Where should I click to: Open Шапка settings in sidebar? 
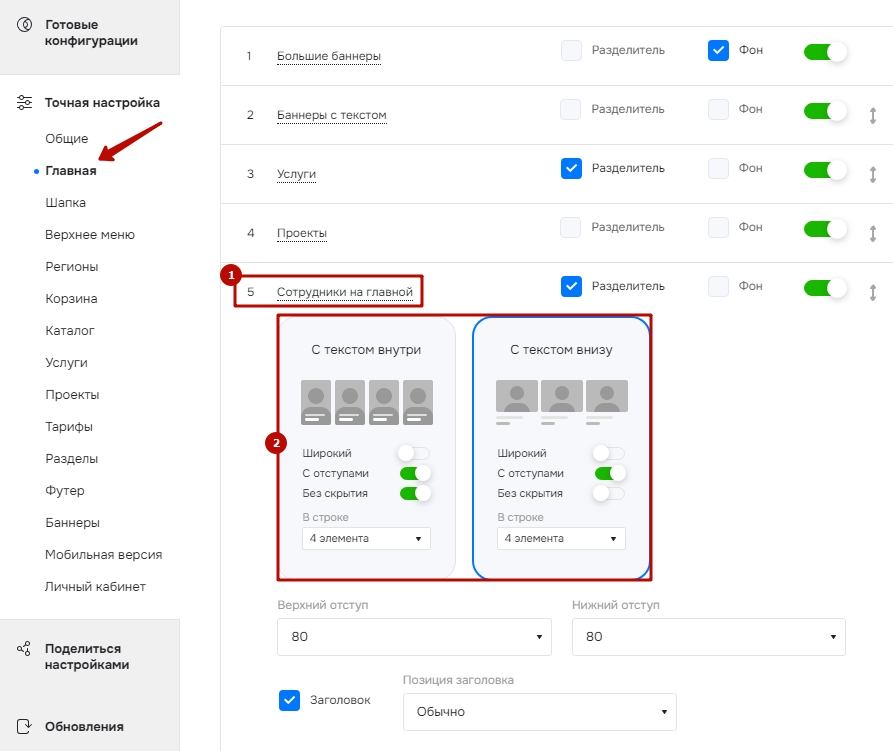coord(65,203)
